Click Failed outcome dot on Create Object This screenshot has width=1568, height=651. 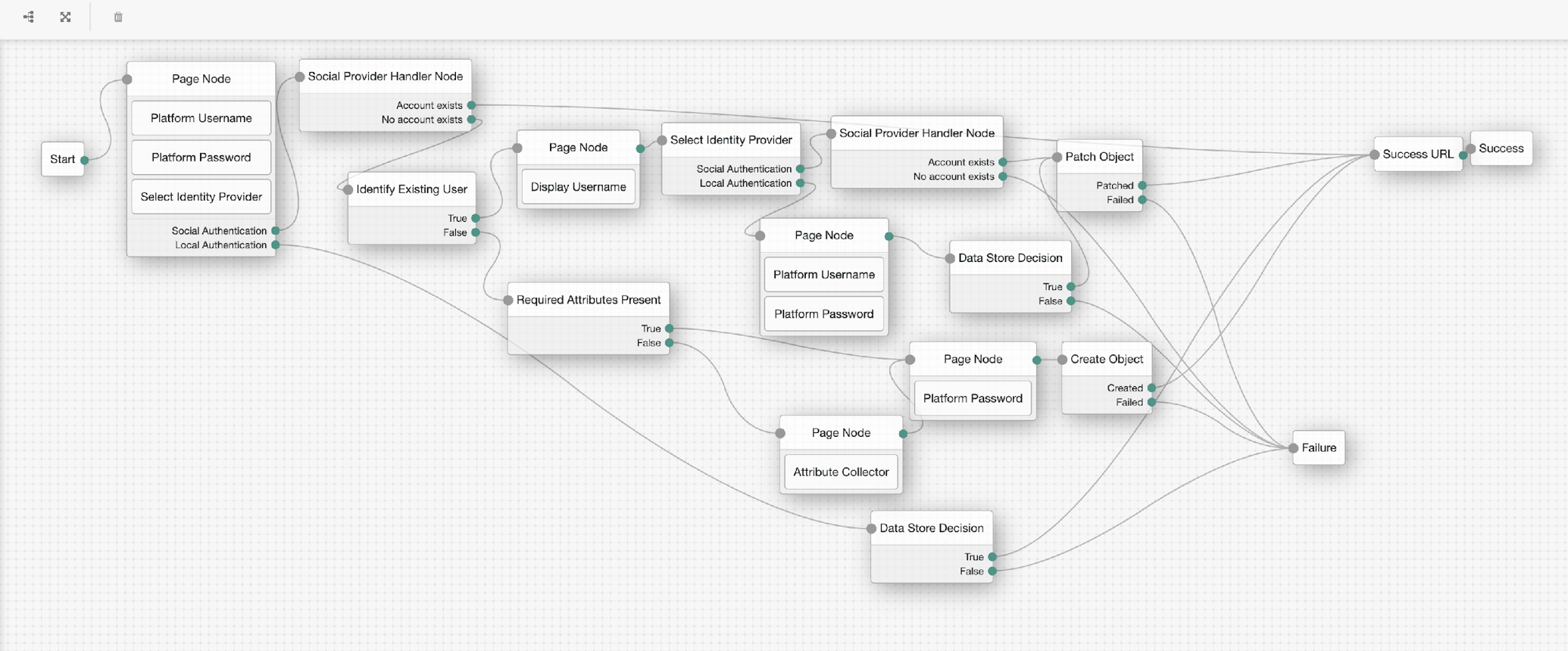(1151, 402)
